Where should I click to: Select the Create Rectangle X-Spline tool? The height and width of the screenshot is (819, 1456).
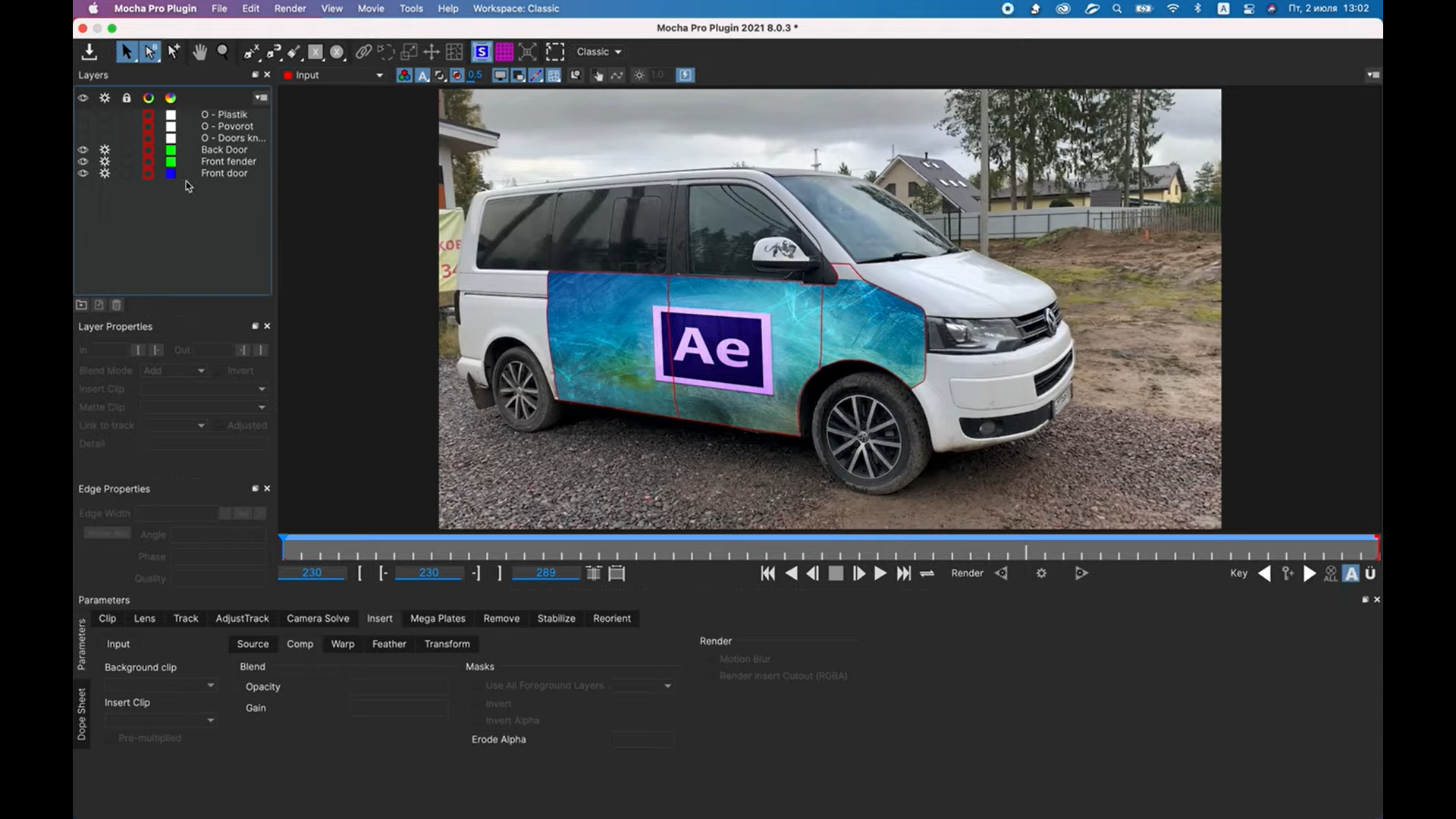315,52
